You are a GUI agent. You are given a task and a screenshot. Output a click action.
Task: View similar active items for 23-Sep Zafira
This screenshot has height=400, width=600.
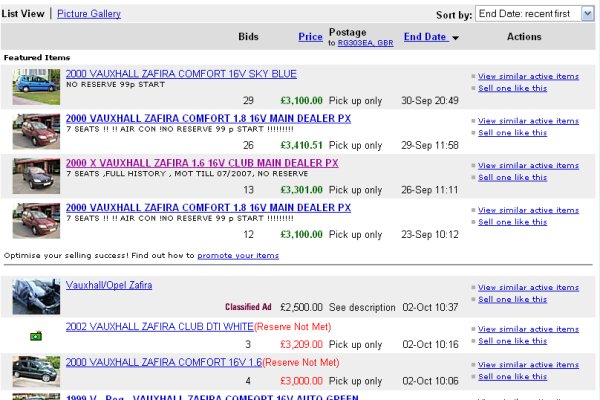[528, 210]
